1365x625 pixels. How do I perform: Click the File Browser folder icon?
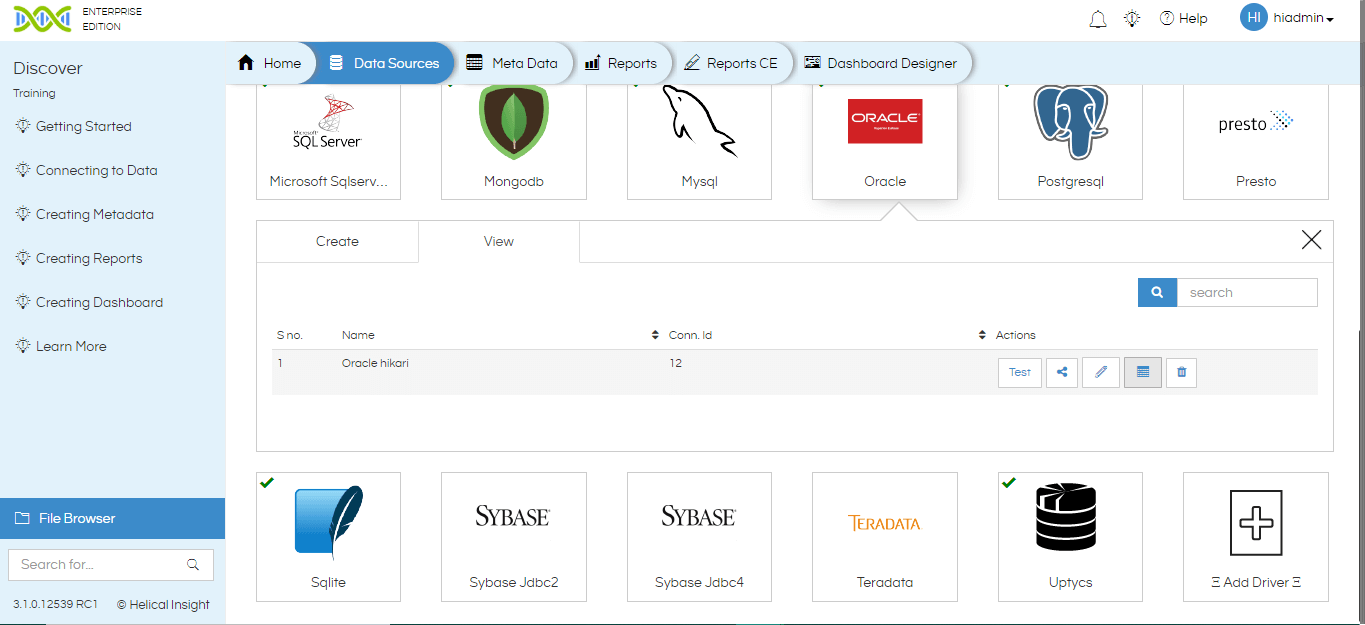[21, 518]
